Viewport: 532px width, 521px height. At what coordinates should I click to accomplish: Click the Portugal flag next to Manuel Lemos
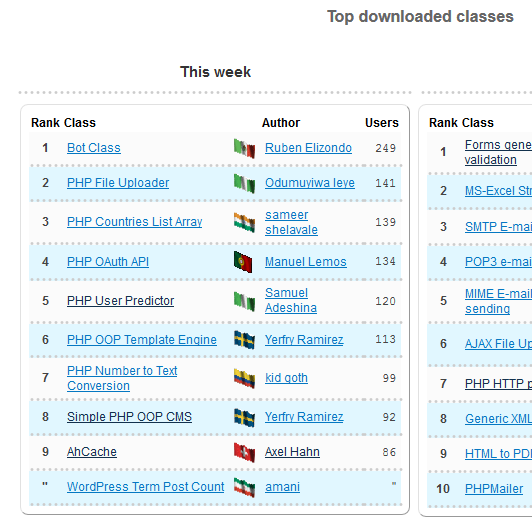click(243, 262)
